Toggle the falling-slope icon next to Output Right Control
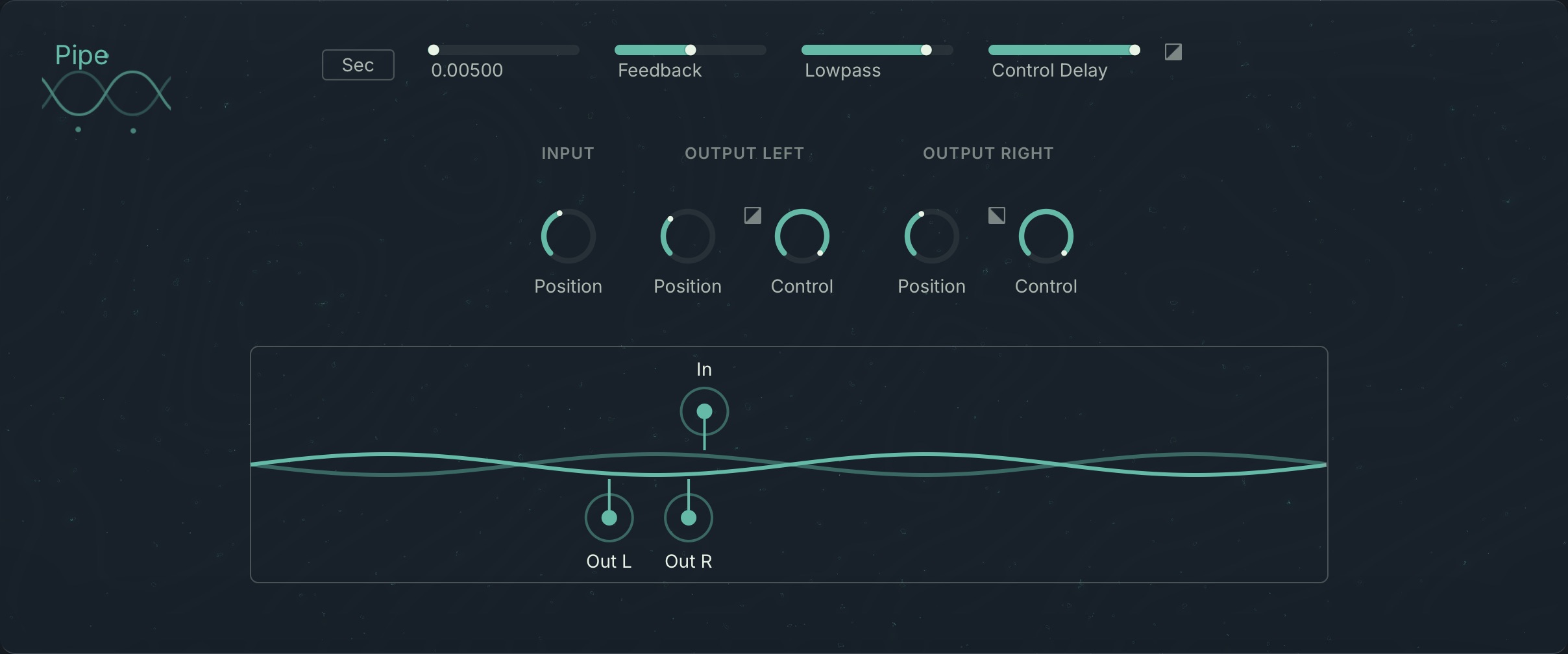1568x654 pixels. (996, 215)
